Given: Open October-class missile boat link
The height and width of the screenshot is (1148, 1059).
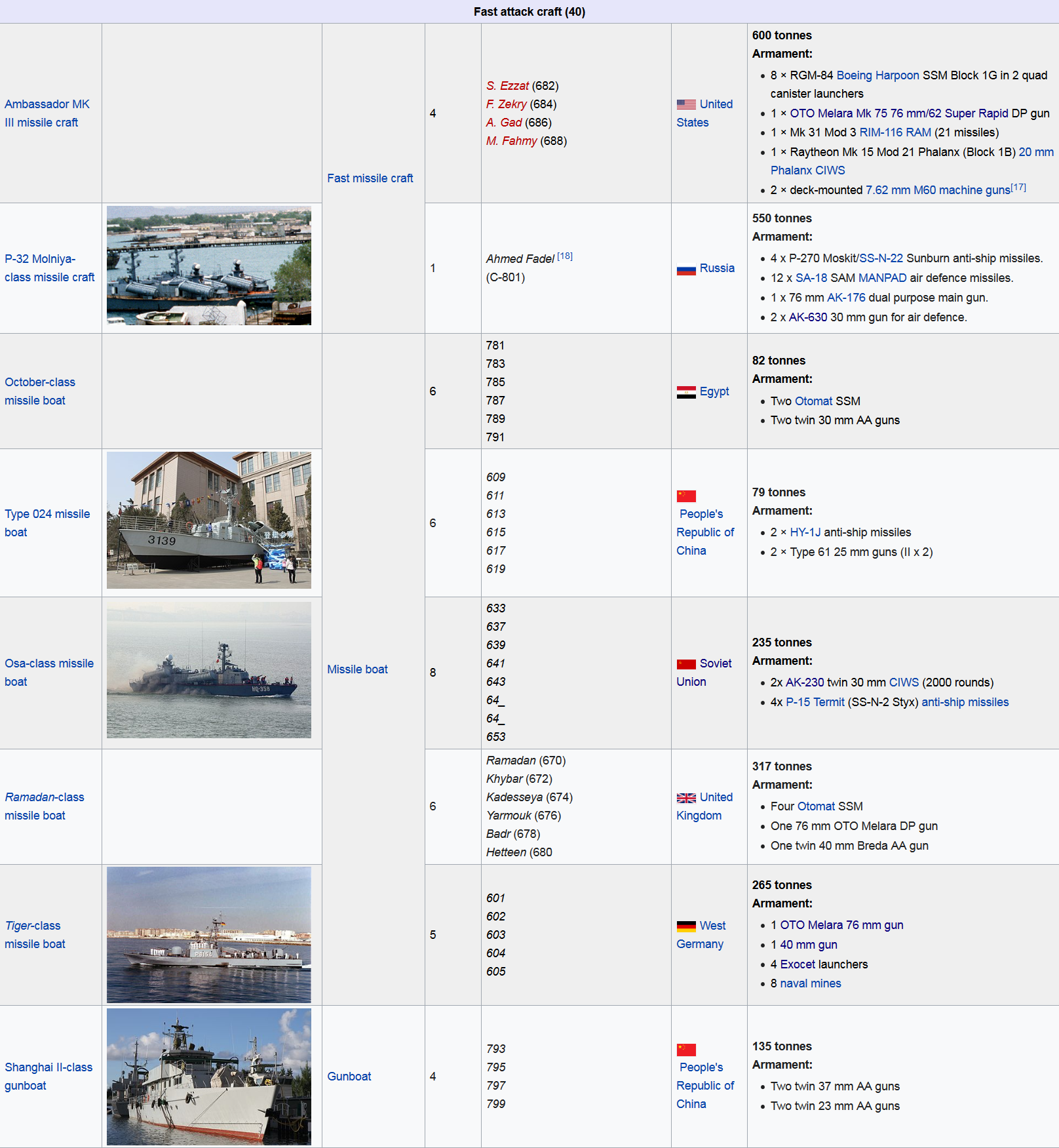Looking at the screenshot, I should [x=40, y=391].
